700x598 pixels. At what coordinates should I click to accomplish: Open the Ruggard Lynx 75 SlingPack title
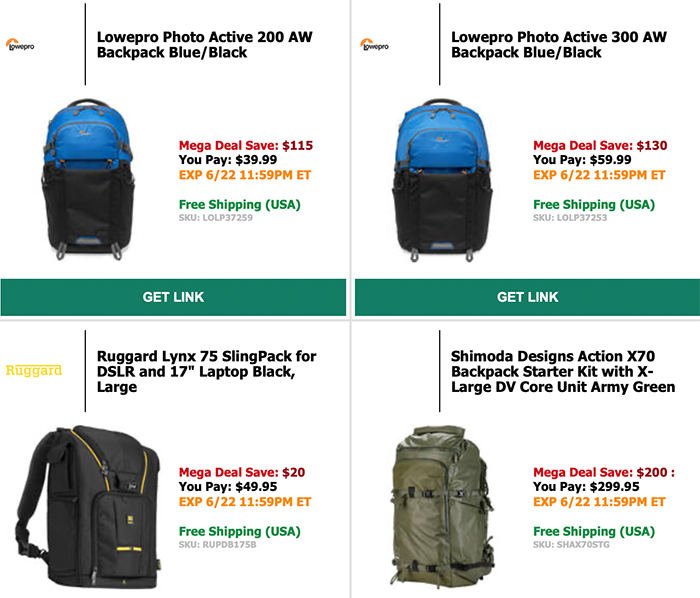click(x=206, y=371)
